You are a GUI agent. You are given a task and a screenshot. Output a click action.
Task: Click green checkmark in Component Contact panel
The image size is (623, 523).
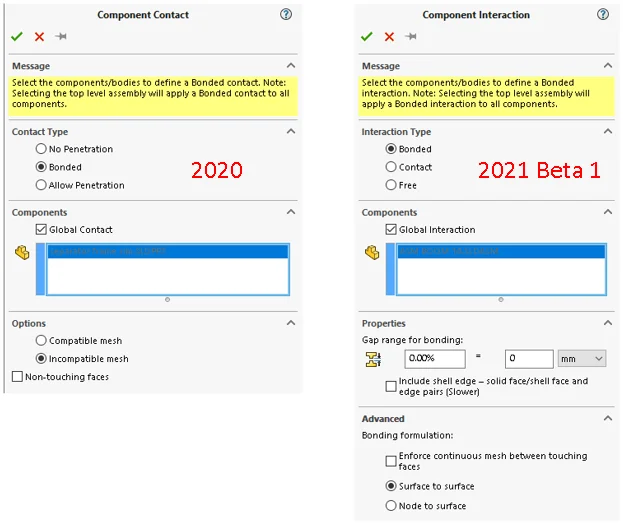(x=17, y=36)
